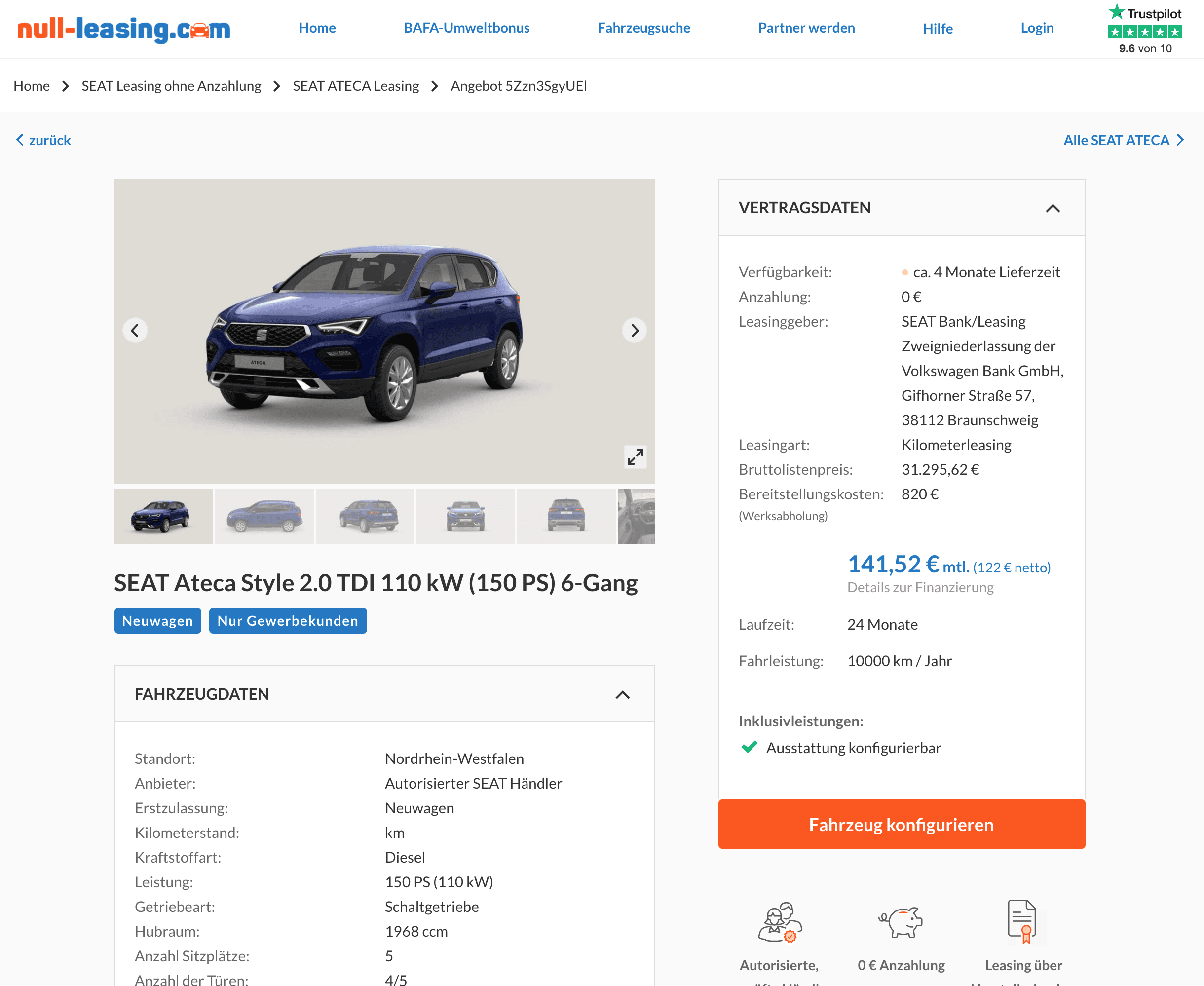Go back via the zurück link
This screenshot has width=1204, height=986.
pos(43,140)
